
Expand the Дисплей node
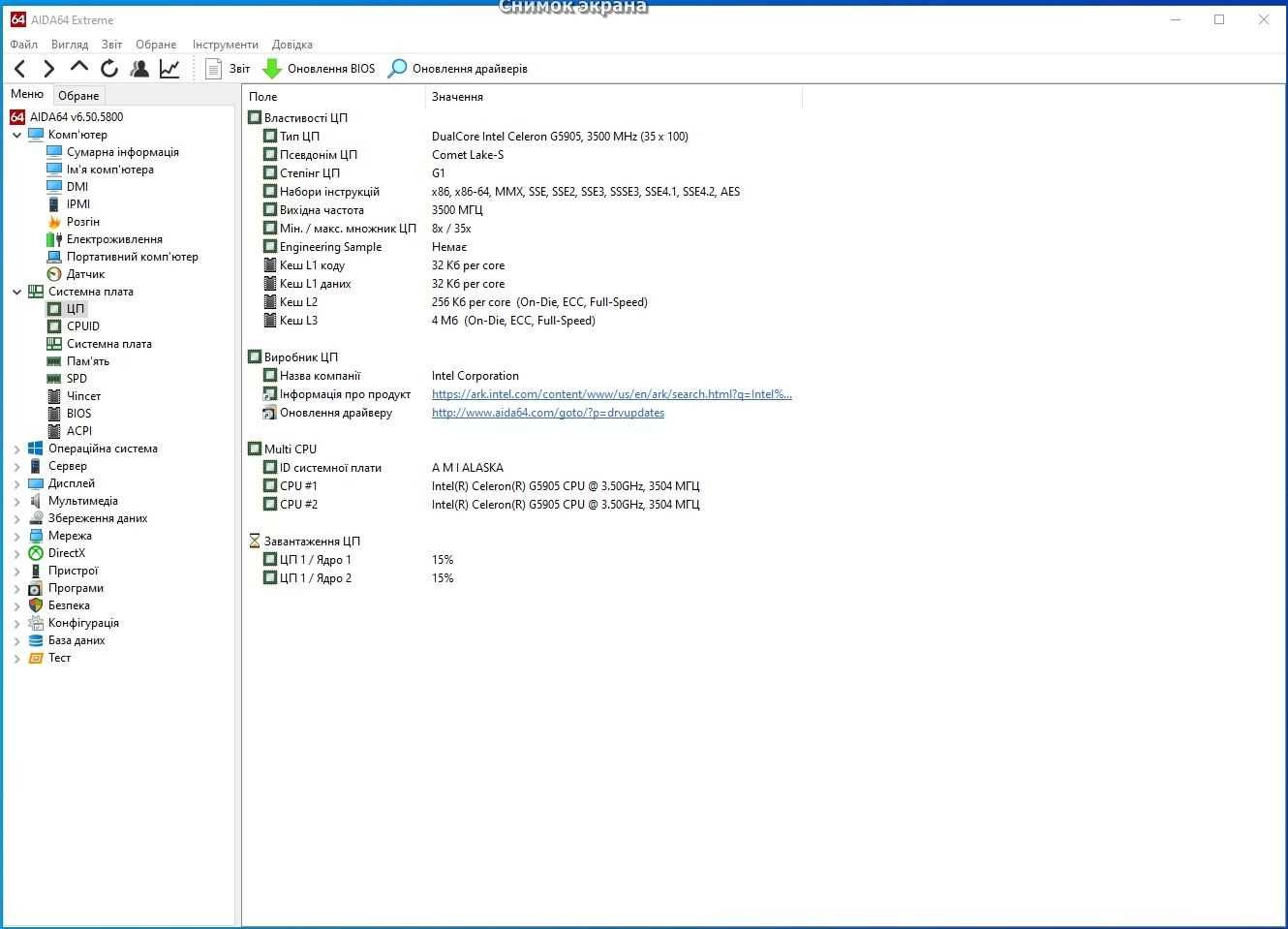[x=16, y=483]
